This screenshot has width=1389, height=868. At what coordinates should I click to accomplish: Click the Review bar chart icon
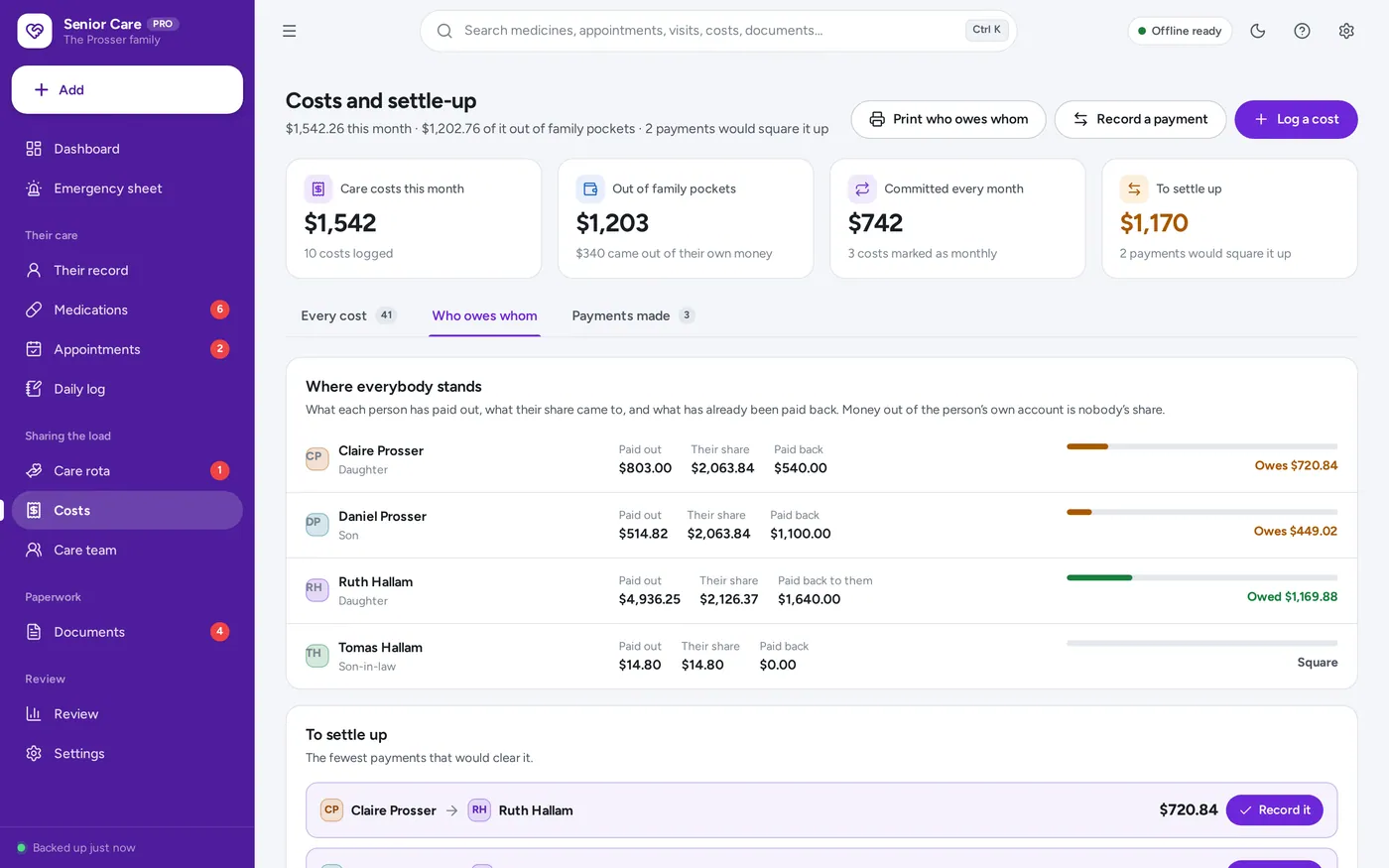[x=34, y=714]
